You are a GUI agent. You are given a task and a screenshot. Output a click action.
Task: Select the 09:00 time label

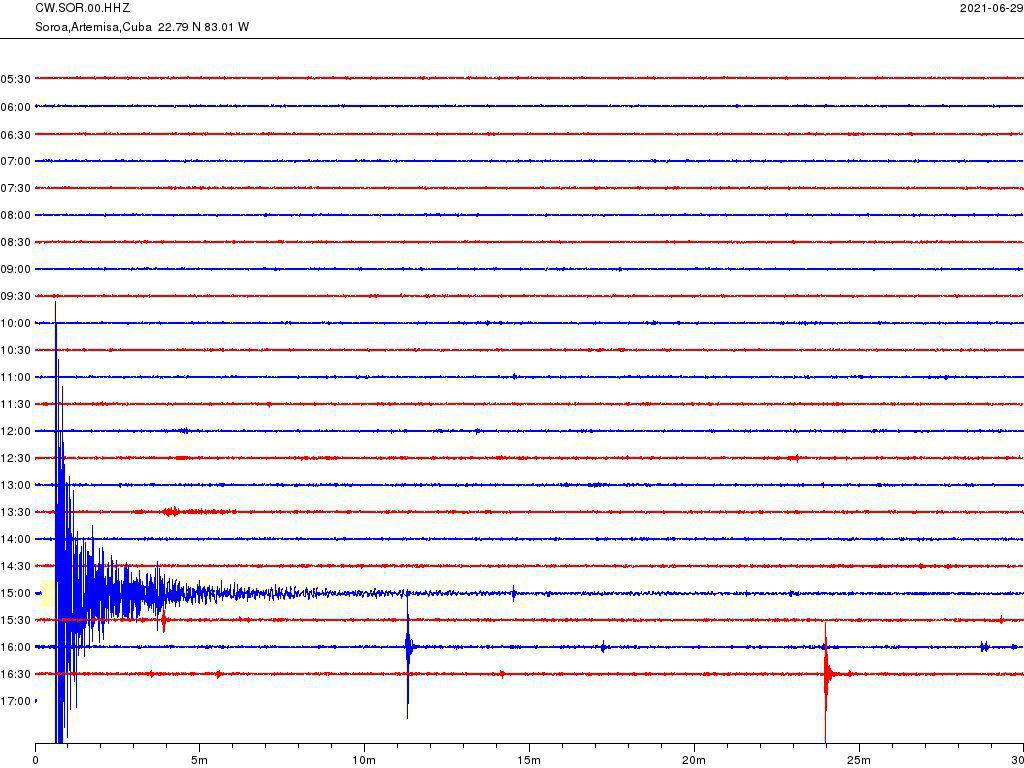[x=16, y=270]
